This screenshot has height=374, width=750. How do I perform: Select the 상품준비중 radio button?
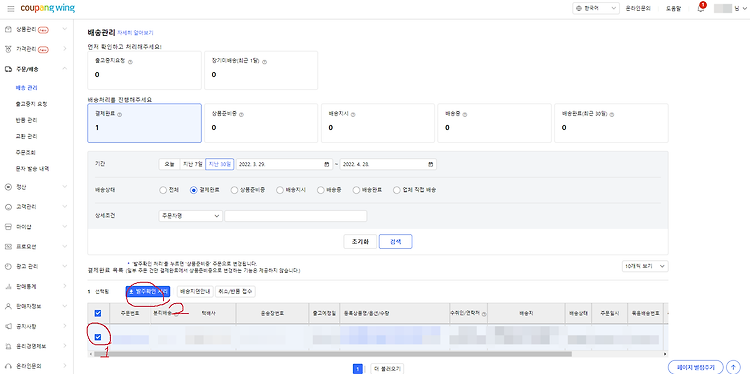click(234, 190)
